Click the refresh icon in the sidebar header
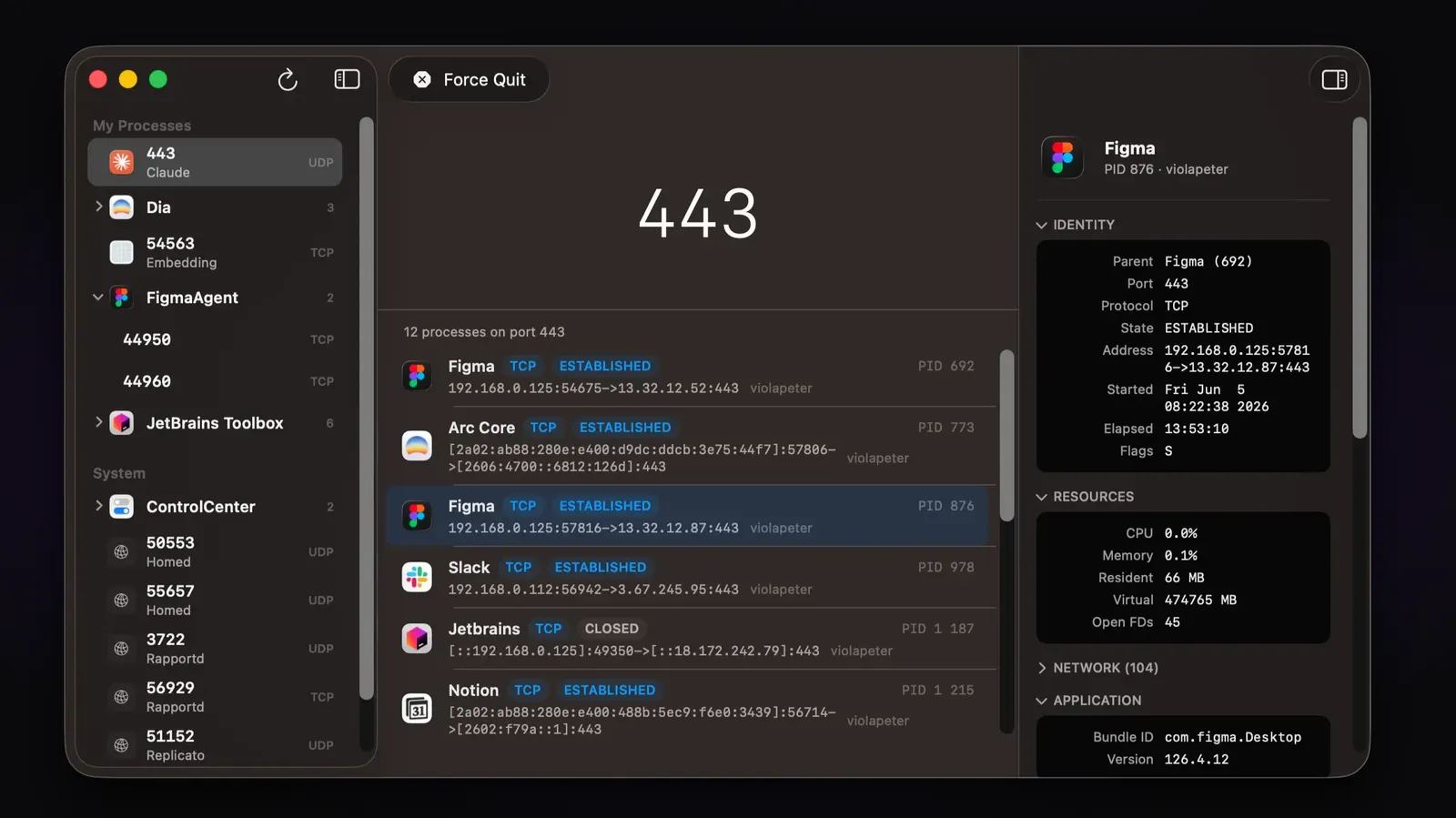The height and width of the screenshot is (818, 1456). pyautogui.click(x=288, y=80)
